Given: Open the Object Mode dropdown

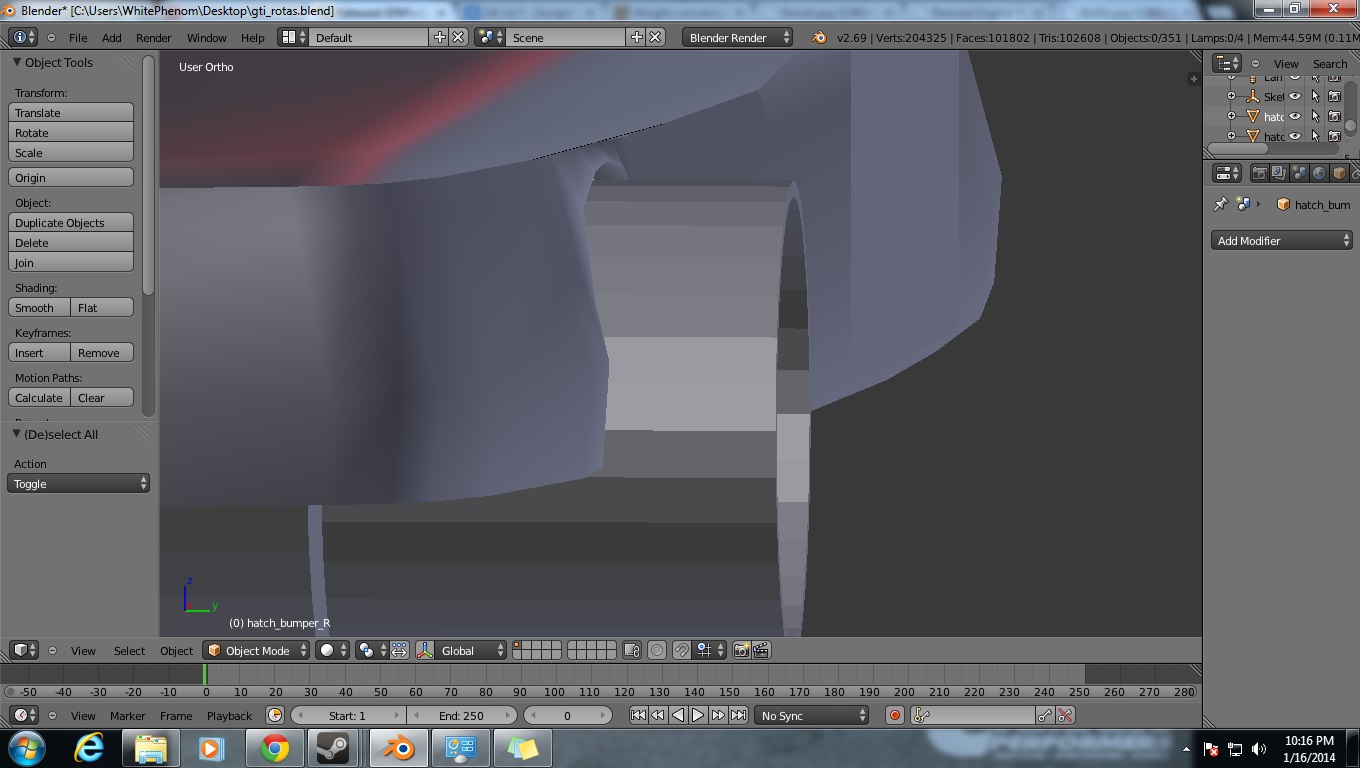Looking at the screenshot, I should tap(256, 650).
